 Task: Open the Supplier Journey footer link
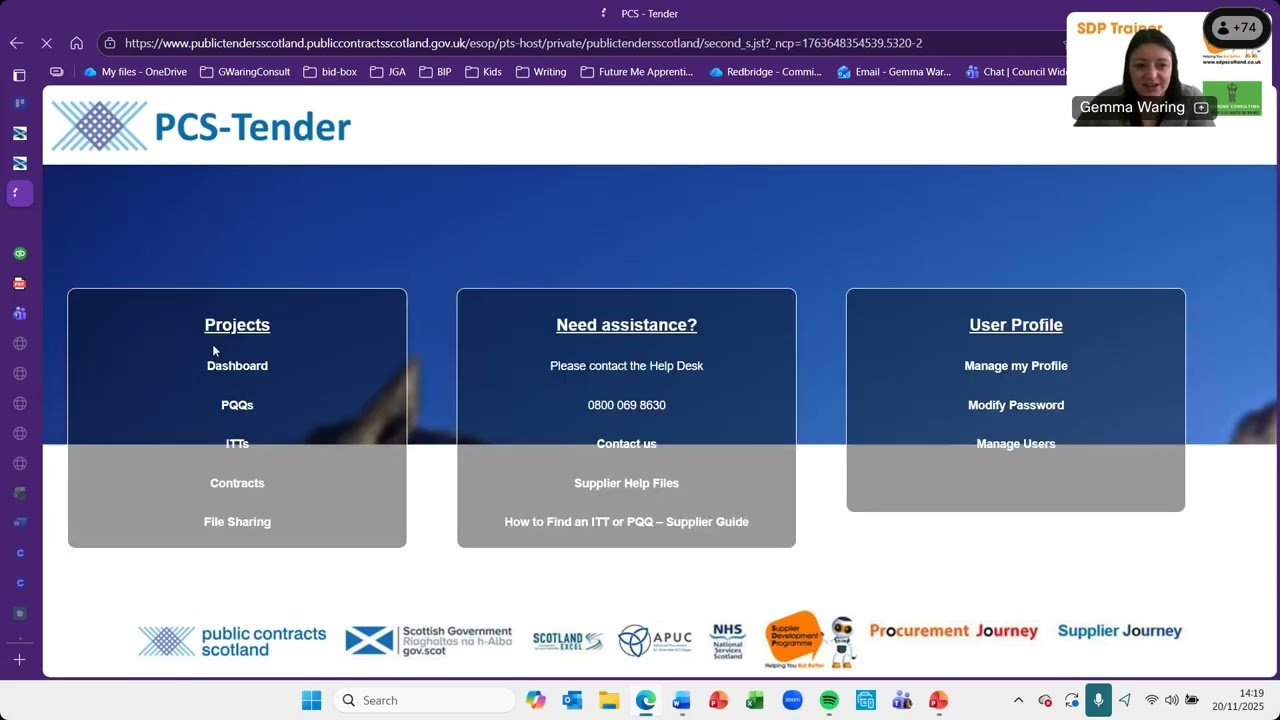[x=1120, y=631]
